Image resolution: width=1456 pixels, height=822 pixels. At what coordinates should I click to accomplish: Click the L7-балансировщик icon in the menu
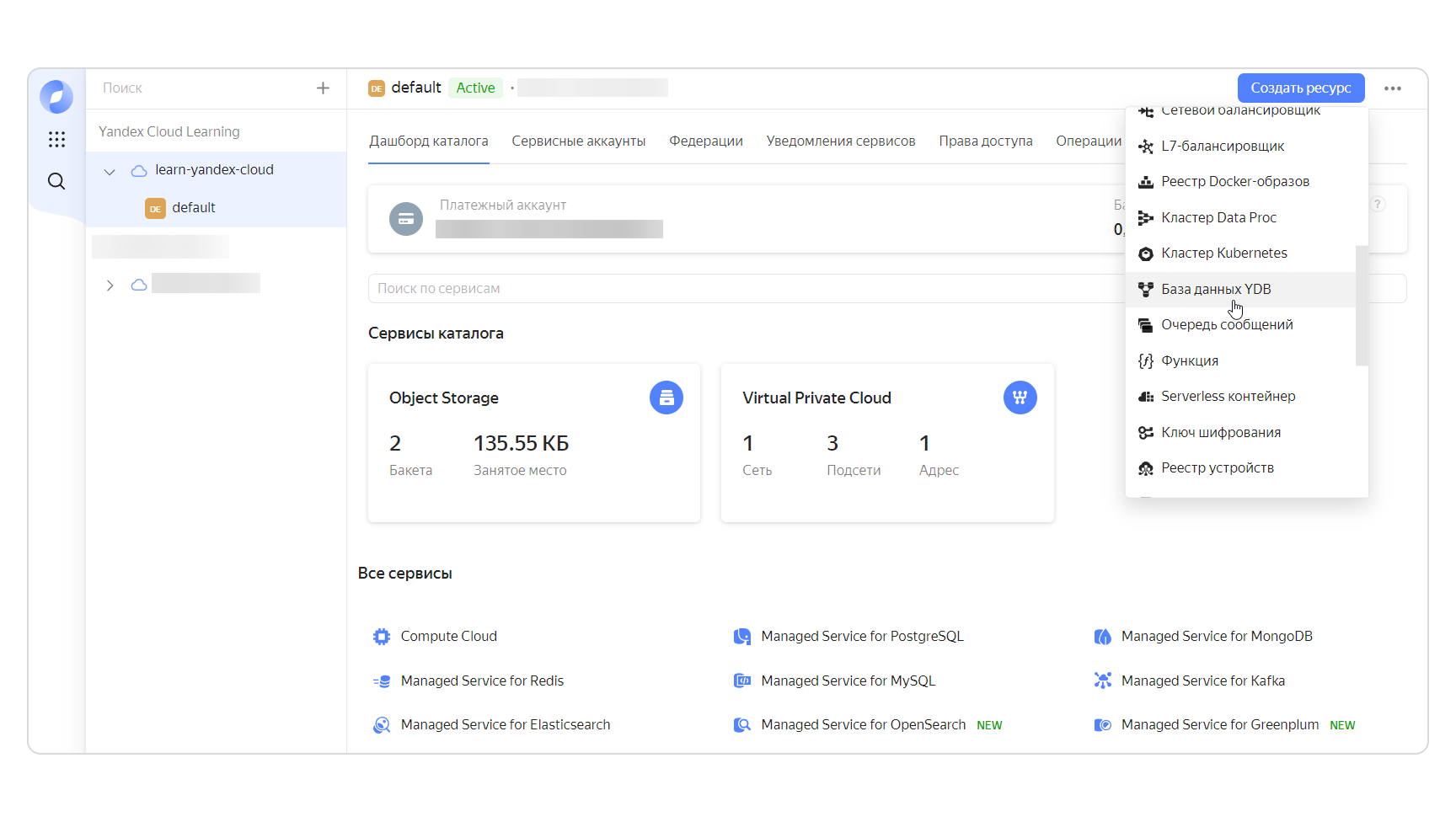[1146, 147]
